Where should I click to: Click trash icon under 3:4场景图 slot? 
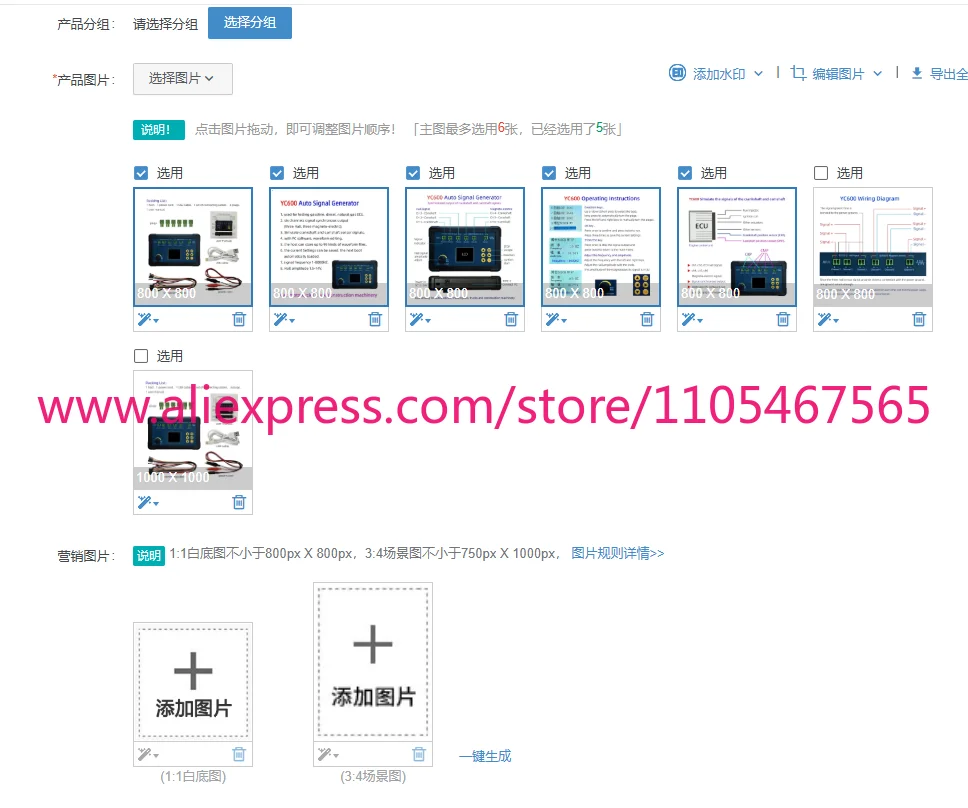coord(419,754)
